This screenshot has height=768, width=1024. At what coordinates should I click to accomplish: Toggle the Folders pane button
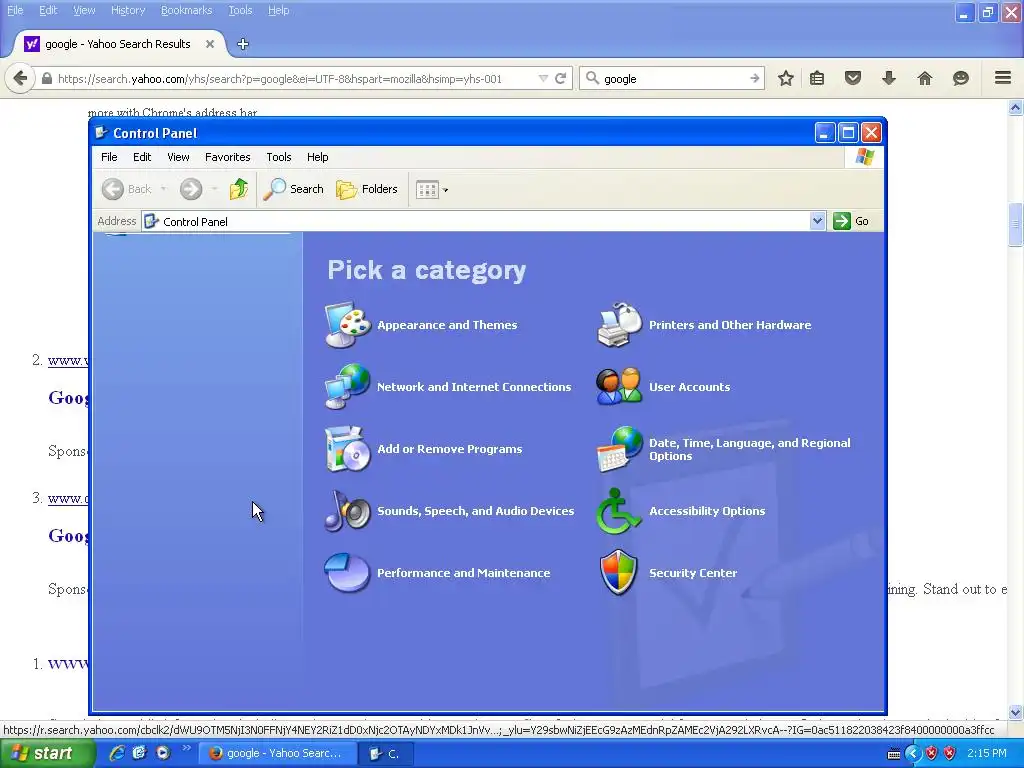pos(367,189)
